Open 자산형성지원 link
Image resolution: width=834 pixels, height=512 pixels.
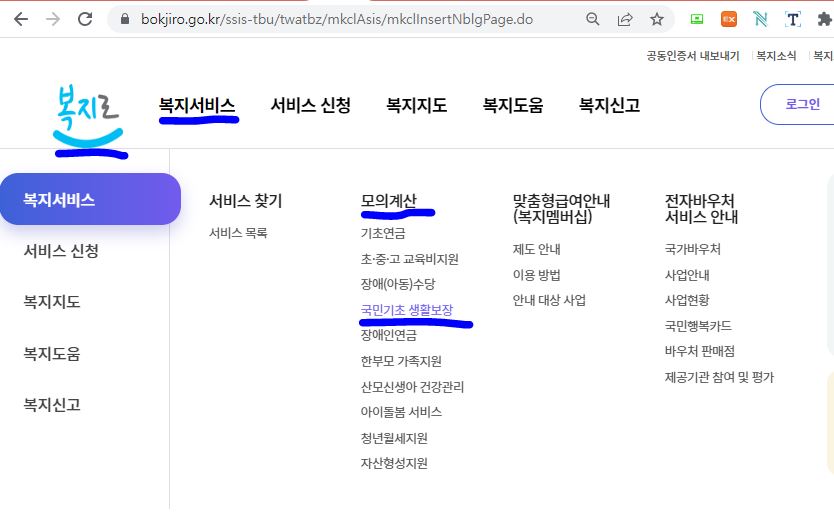tap(394, 463)
